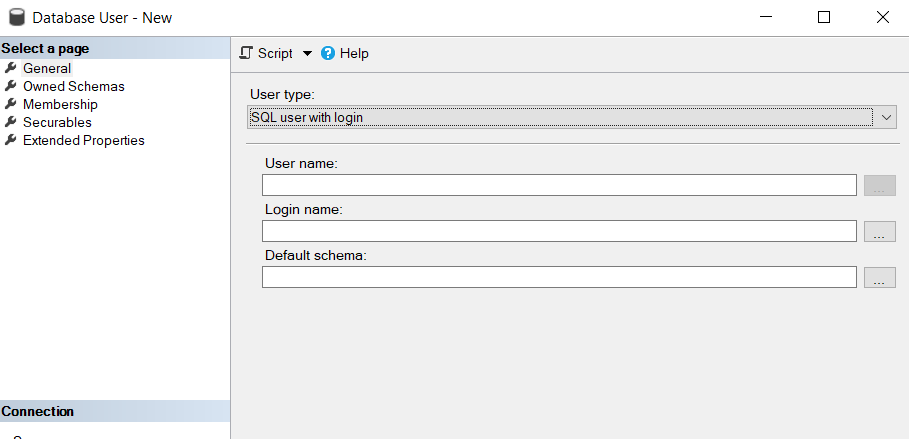
Task: Go to the Securables page
Action: (x=57, y=122)
